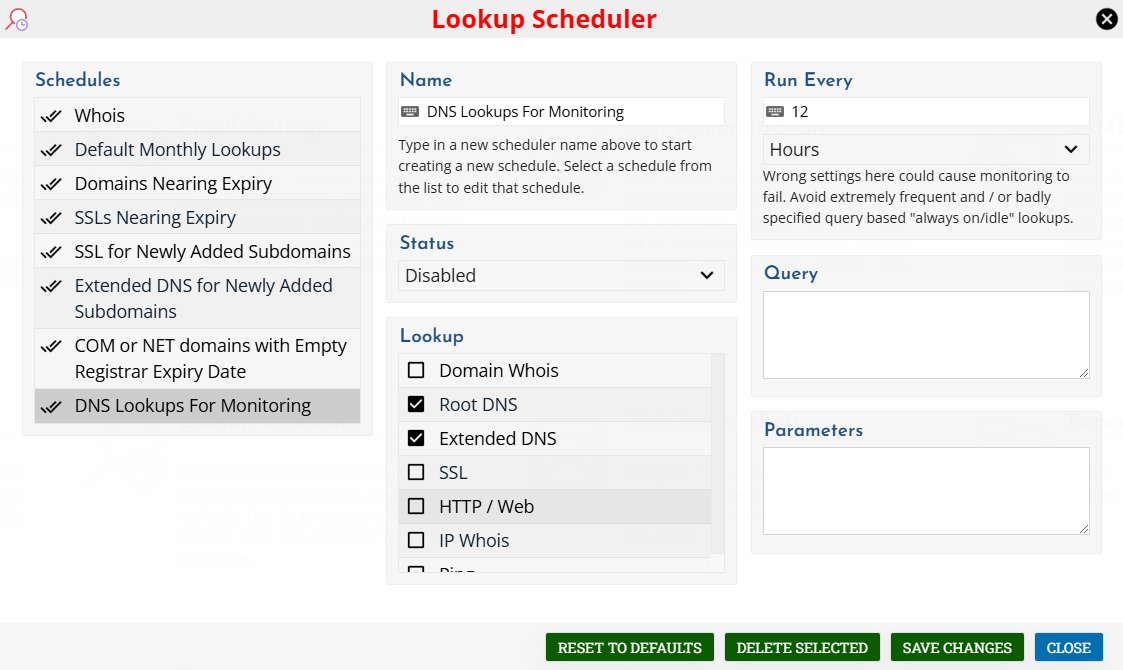Select SSL for Newly Added Subdomains schedule
The width and height of the screenshot is (1123, 670).
[x=198, y=252]
